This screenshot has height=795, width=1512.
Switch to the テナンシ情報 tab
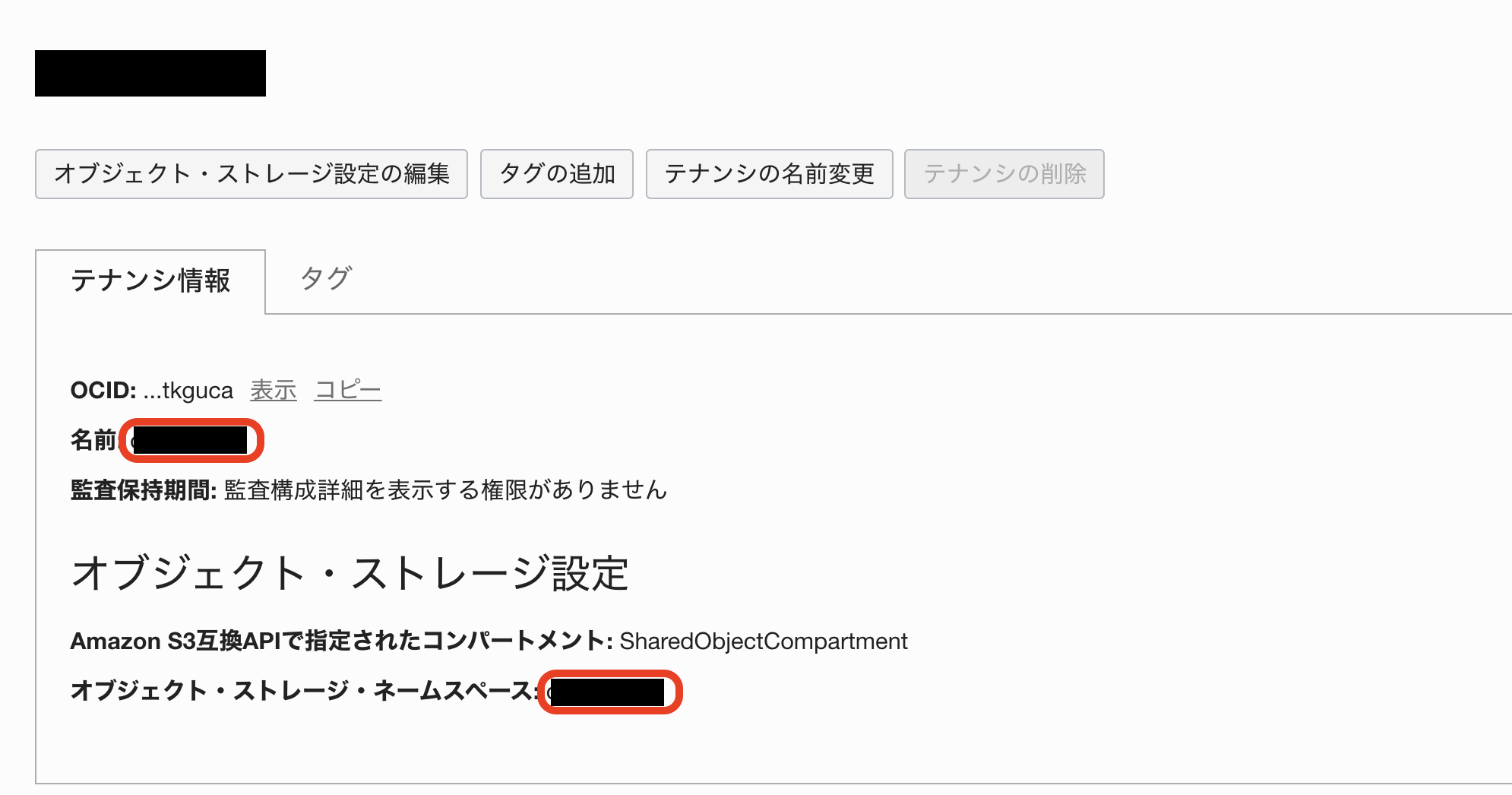[x=150, y=281]
